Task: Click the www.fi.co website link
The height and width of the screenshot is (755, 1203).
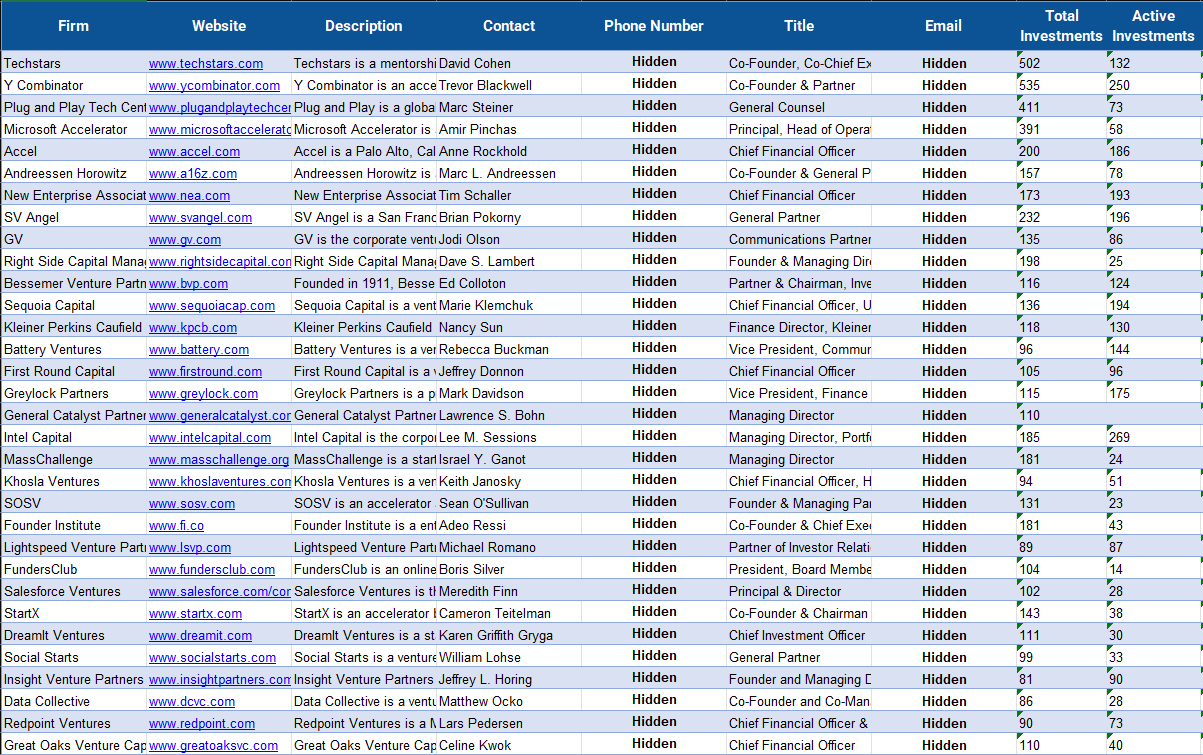Action: (176, 525)
